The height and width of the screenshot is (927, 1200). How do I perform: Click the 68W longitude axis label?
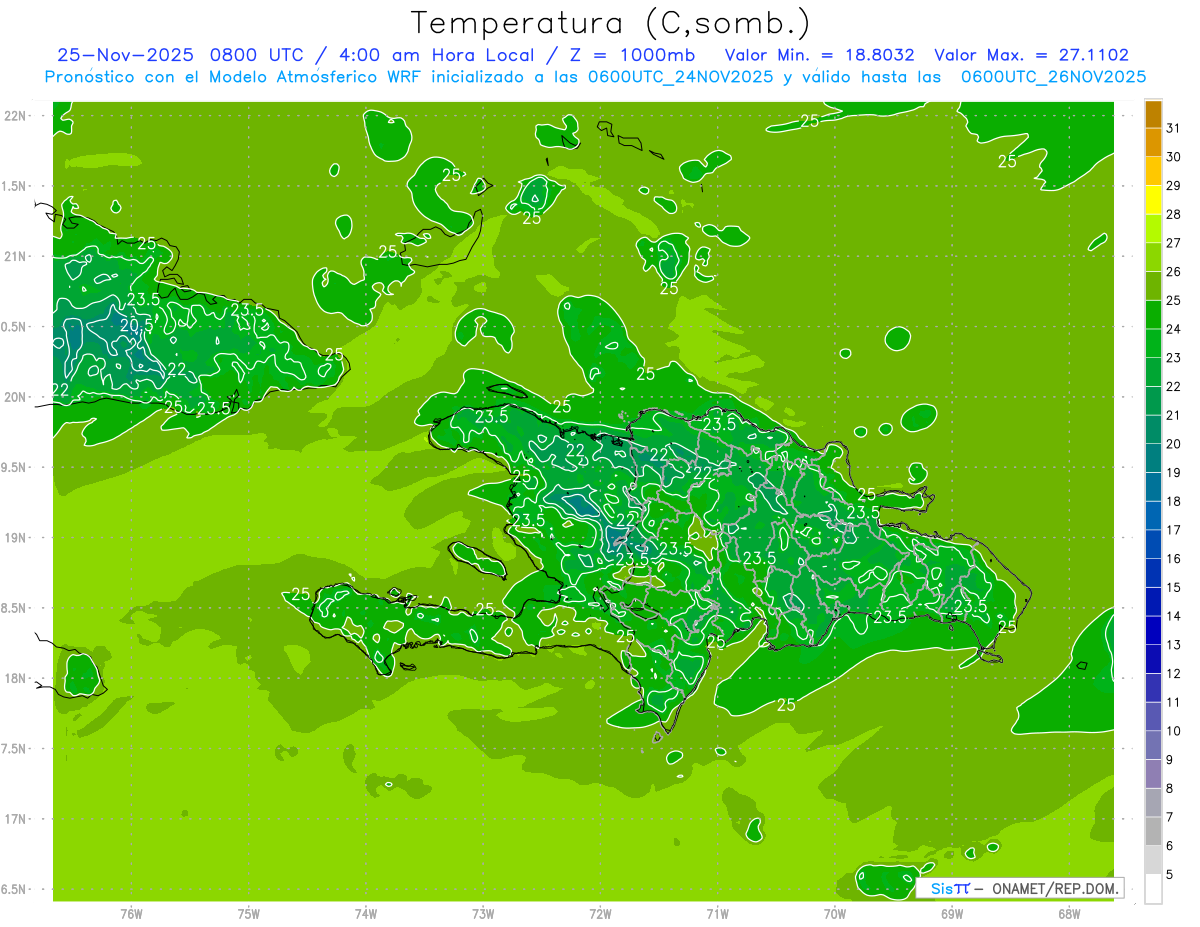coord(1069,914)
